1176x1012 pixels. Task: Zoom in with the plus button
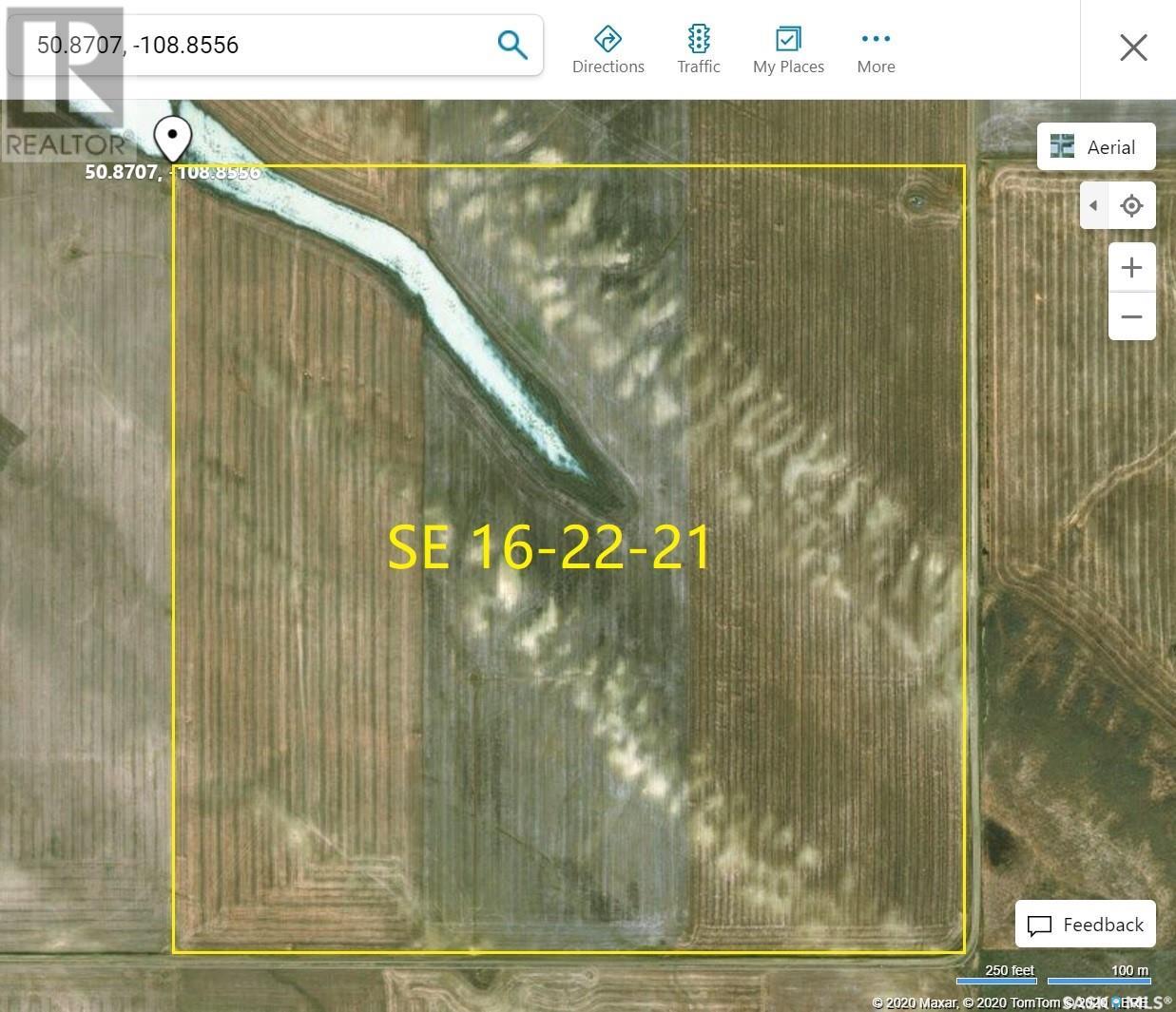click(1131, 267)
